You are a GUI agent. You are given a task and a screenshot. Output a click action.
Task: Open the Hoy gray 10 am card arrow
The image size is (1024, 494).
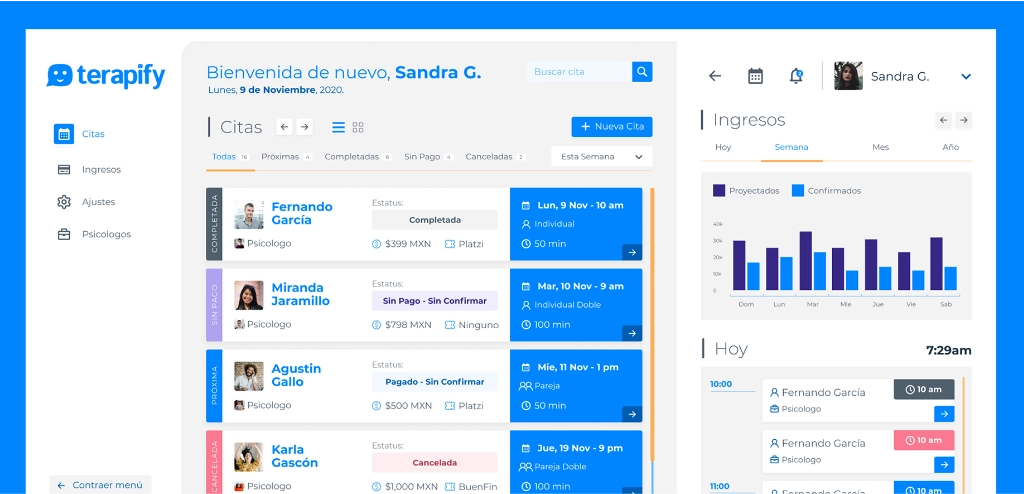tap(944, 414)
